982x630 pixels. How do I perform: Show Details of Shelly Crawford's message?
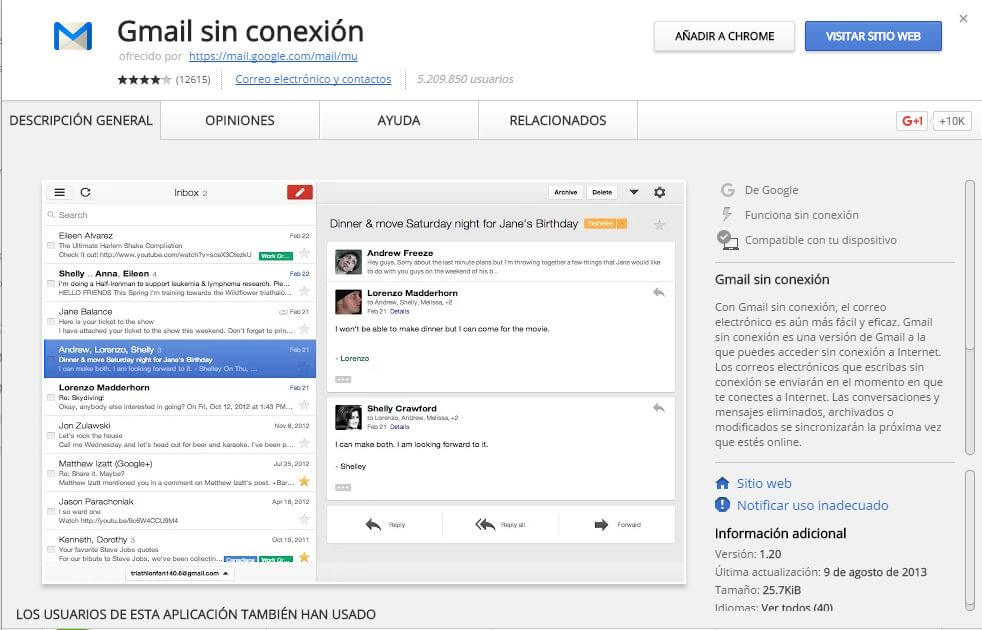click(400, 426)
